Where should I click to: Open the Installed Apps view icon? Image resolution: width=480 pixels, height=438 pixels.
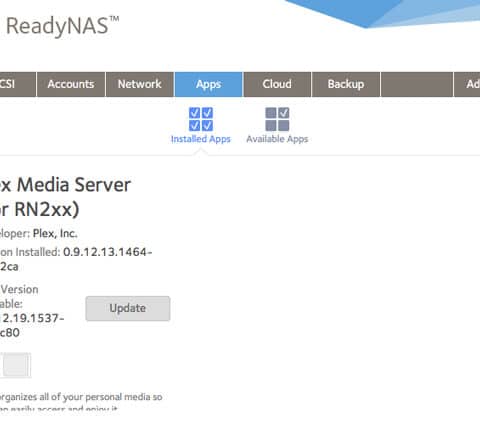(201, 119)
